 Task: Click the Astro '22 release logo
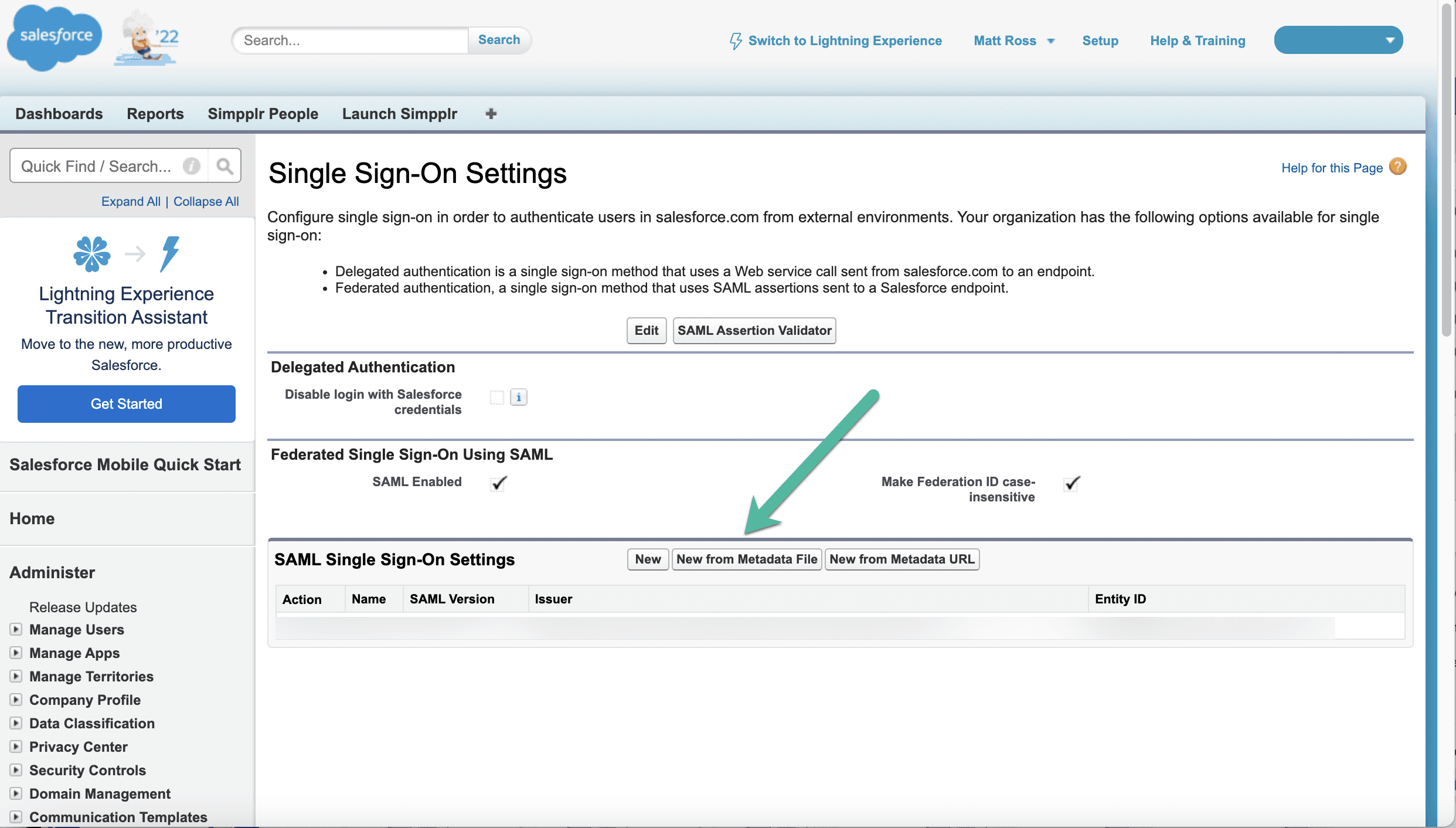pos(147,38)
